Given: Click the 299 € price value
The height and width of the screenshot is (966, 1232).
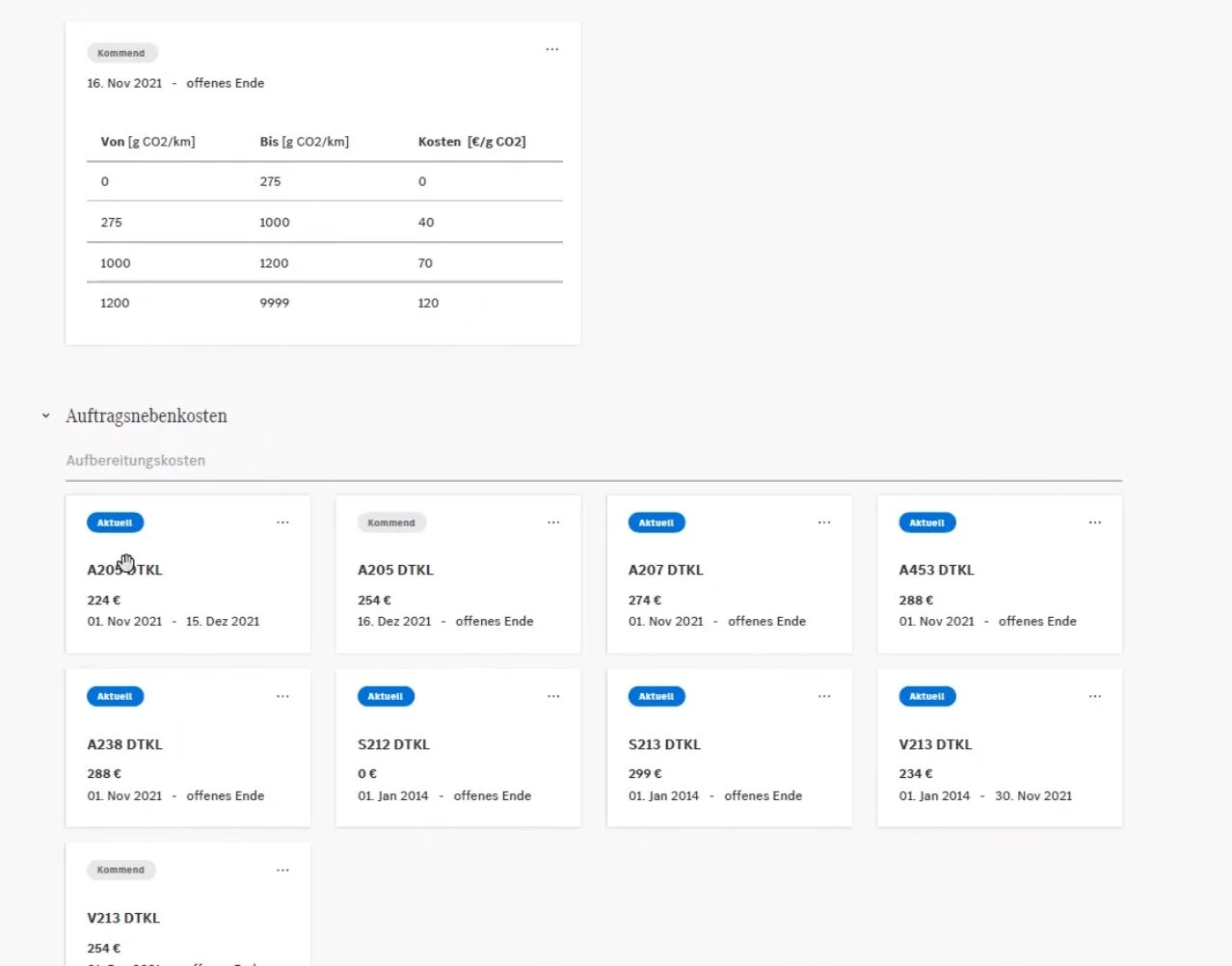Looking at the screenshot, I should (645, 773).
